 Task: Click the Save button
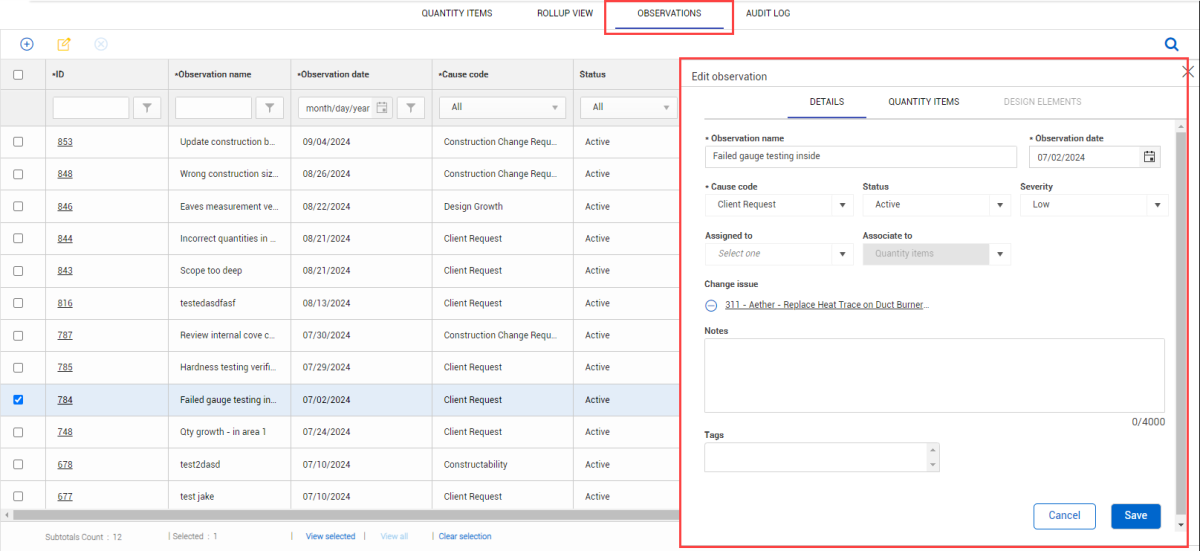(1135, 516)
